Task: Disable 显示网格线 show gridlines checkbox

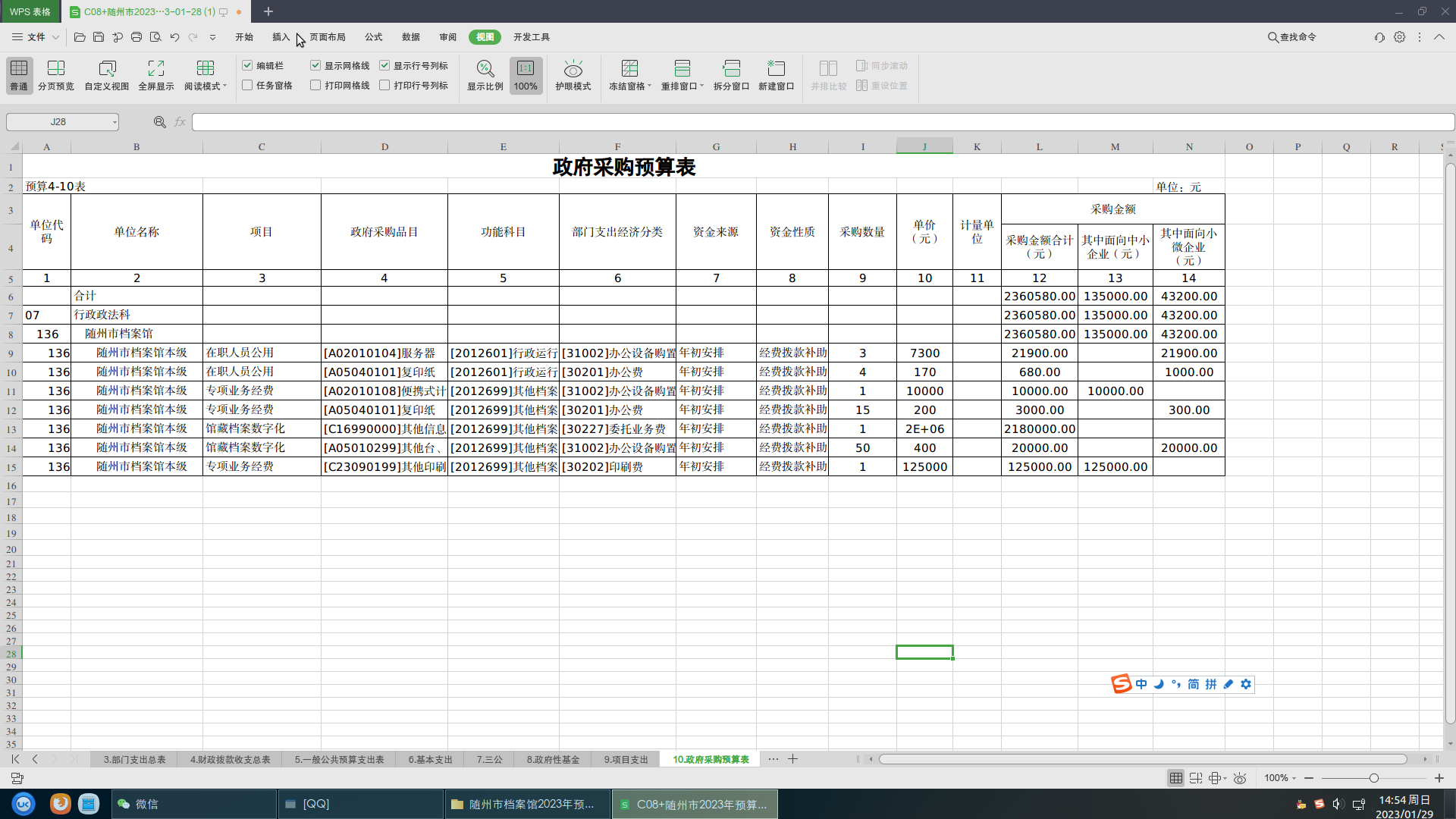Action: [x=315, y=66]
